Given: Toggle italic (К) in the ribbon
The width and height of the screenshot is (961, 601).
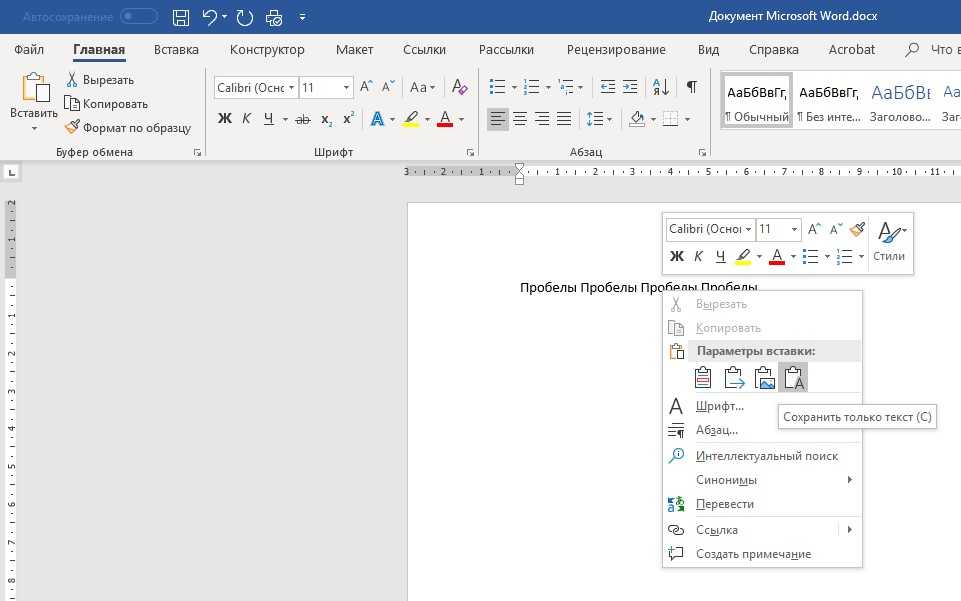Looking at the screenshot, I should click(246, 119).
